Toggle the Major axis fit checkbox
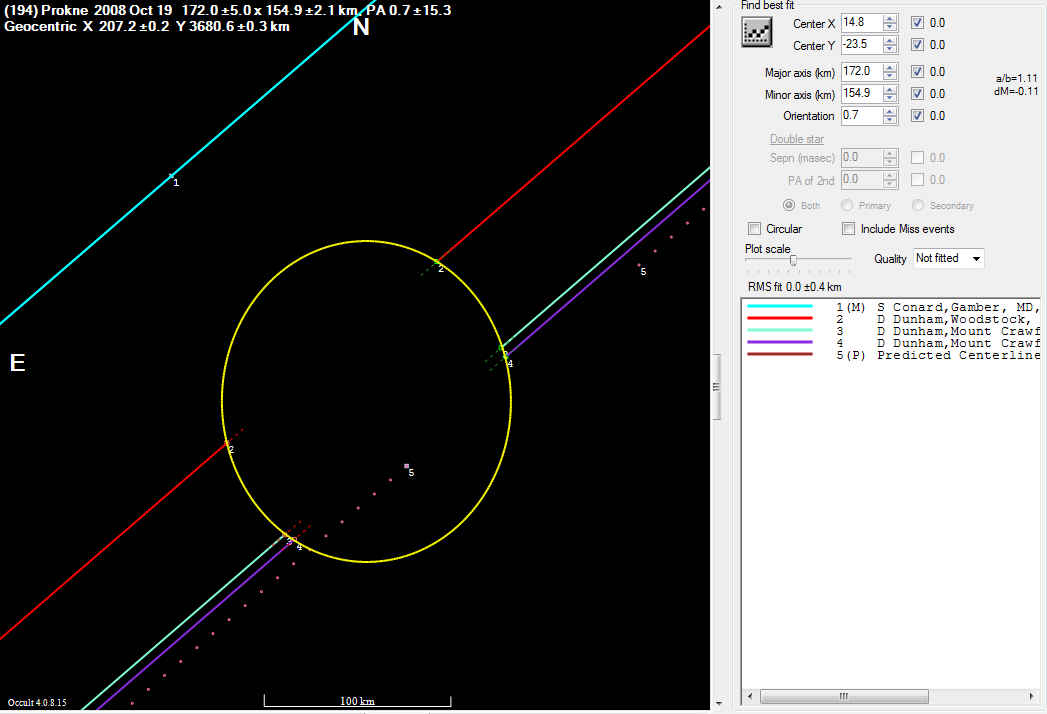 click(x=917, y=71)
